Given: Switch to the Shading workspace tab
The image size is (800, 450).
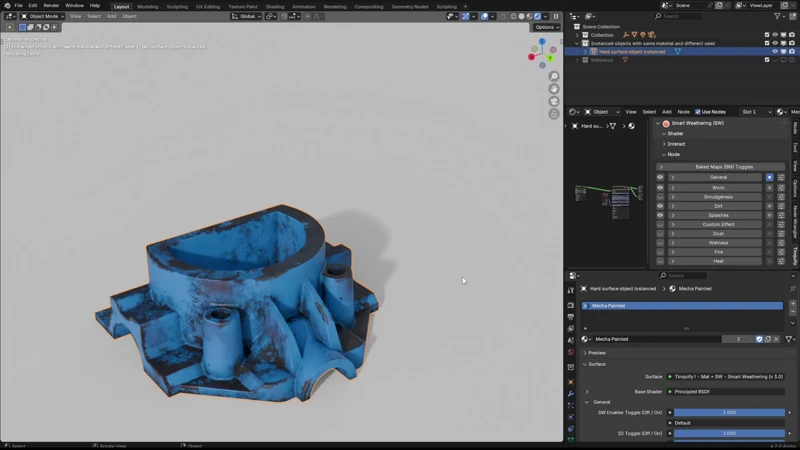Looking at the screenshot, I should point(274,7).
